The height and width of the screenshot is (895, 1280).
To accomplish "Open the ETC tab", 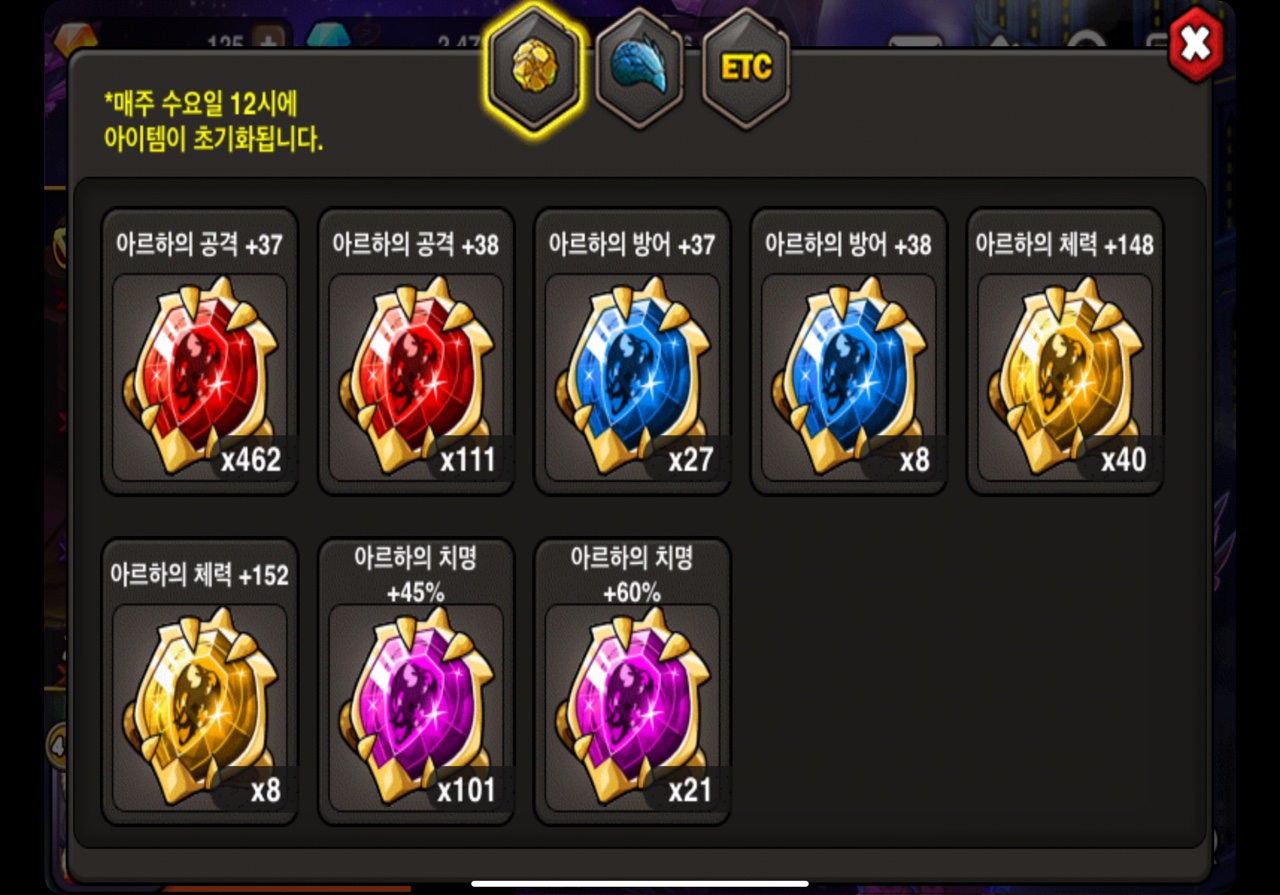I will click(x=746, y=66).
